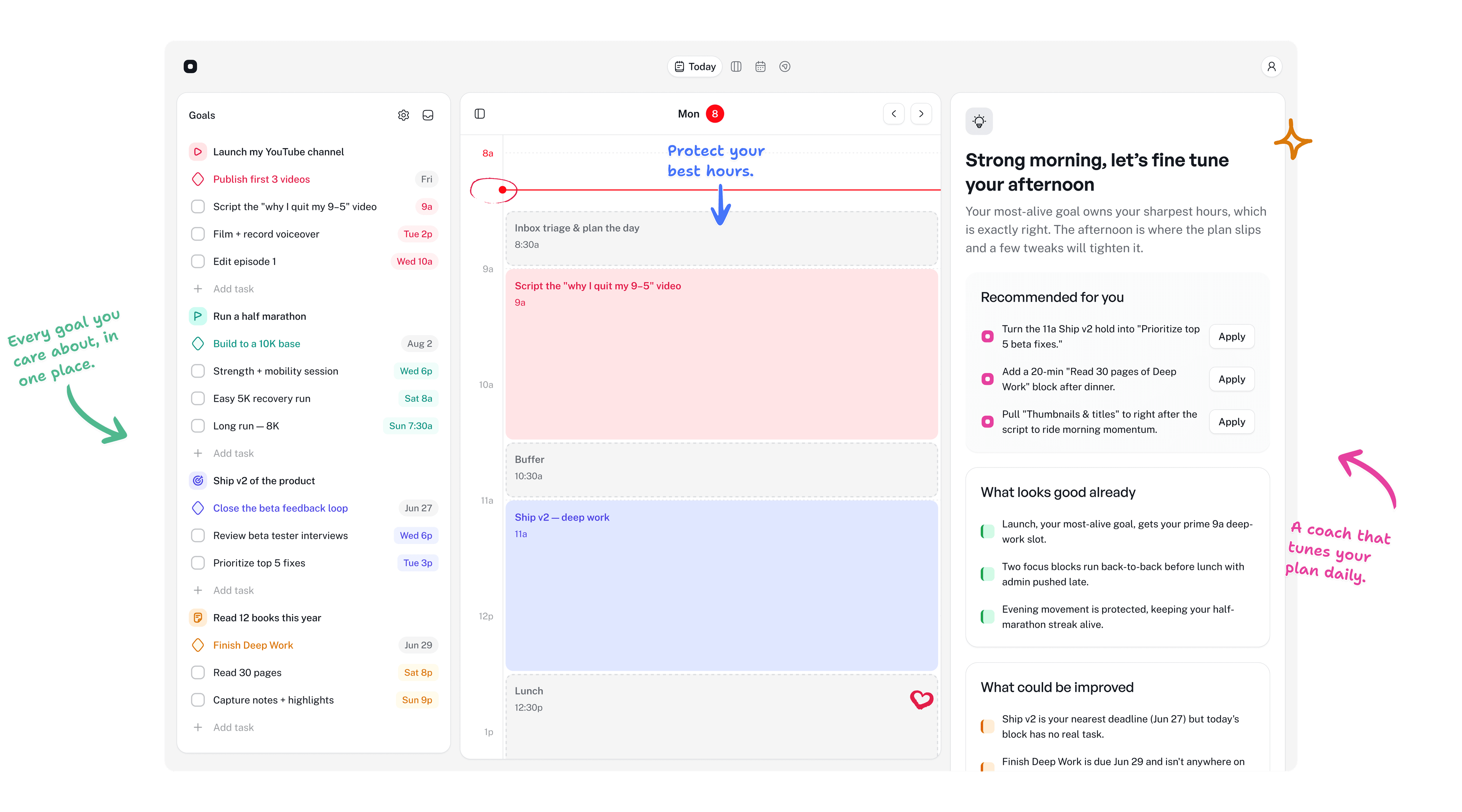The width and height of the screenshot is (1462, 812).
Task: Click the Run a half marathon flag icon
Action: click(x=198, y=316)
